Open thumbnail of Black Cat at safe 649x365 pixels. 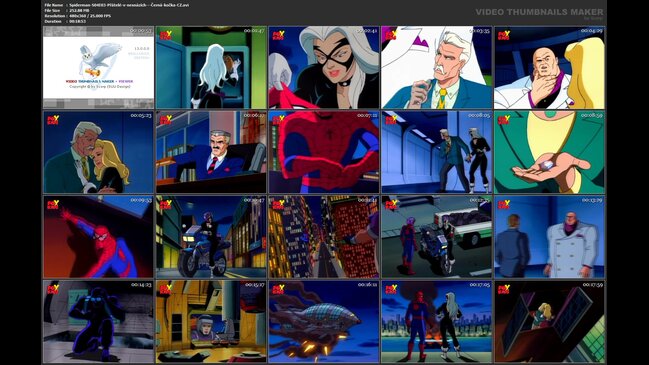point(211,67)
